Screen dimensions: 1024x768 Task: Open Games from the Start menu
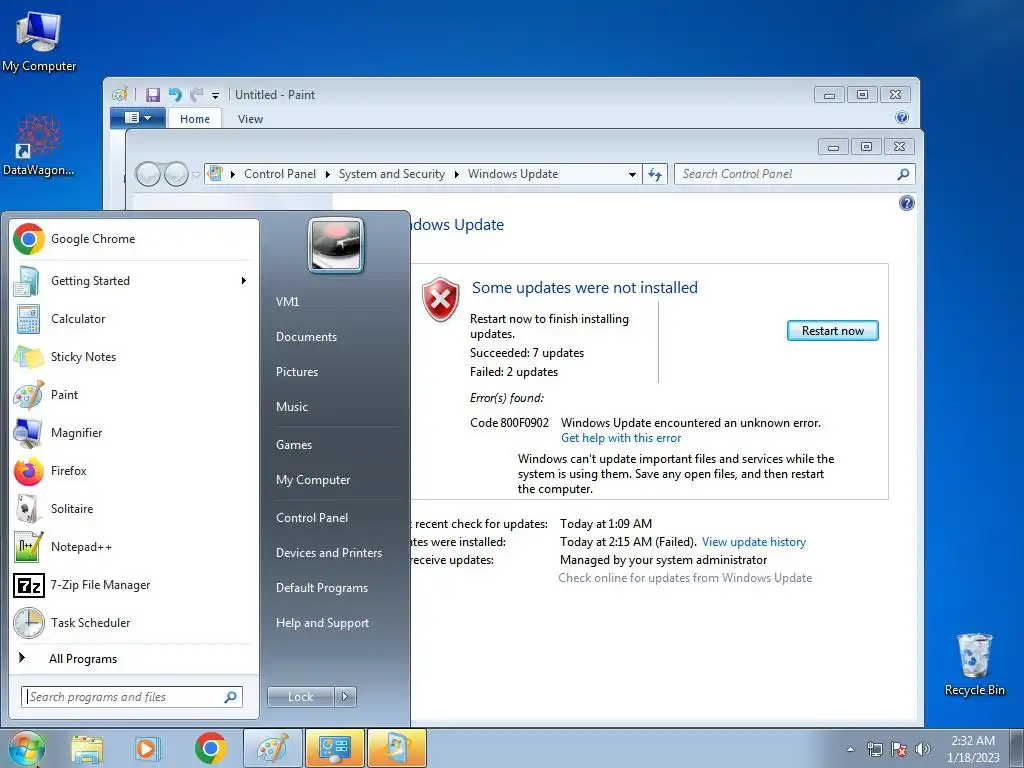[x=294, y=445]
